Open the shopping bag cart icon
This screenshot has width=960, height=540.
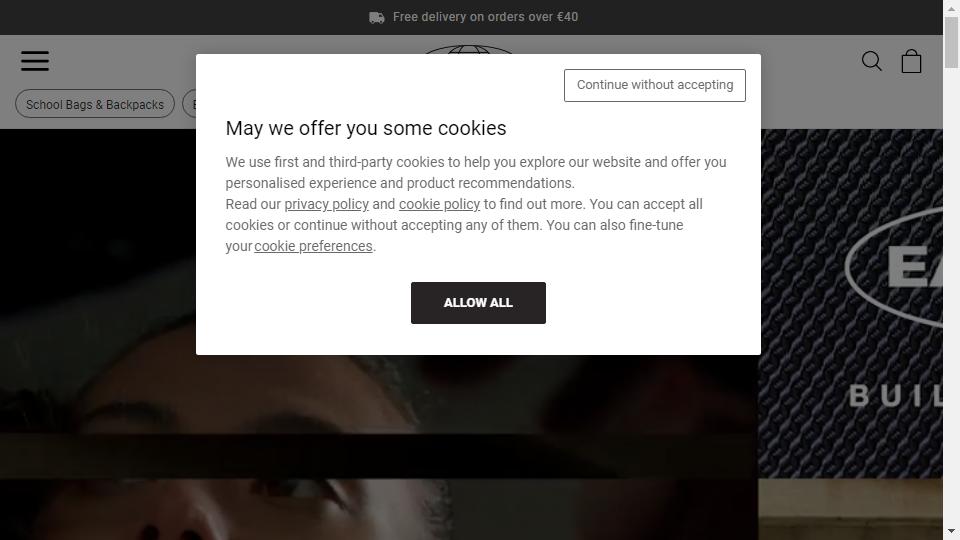point(911,61)
